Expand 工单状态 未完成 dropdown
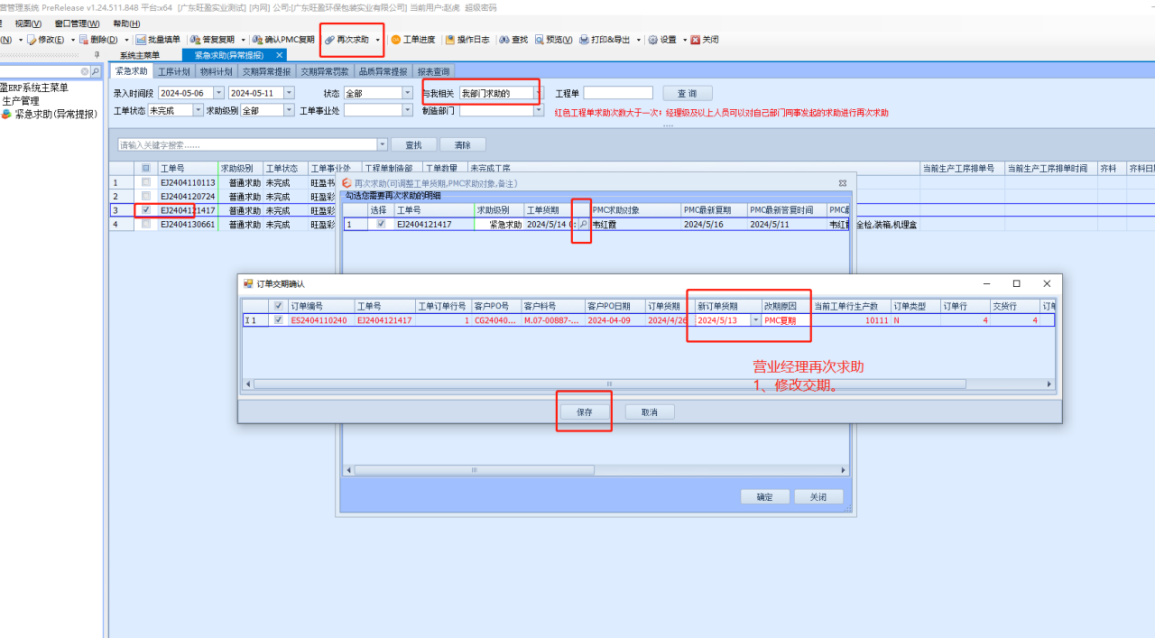The width and height of the screenshot is (1156, 639). click(x=198, y=111)
